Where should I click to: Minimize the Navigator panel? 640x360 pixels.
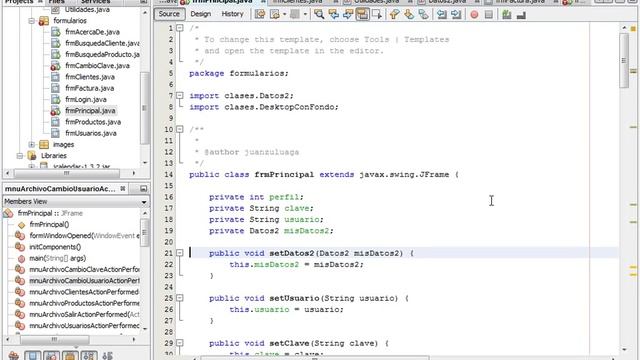[x=143, y=189]
